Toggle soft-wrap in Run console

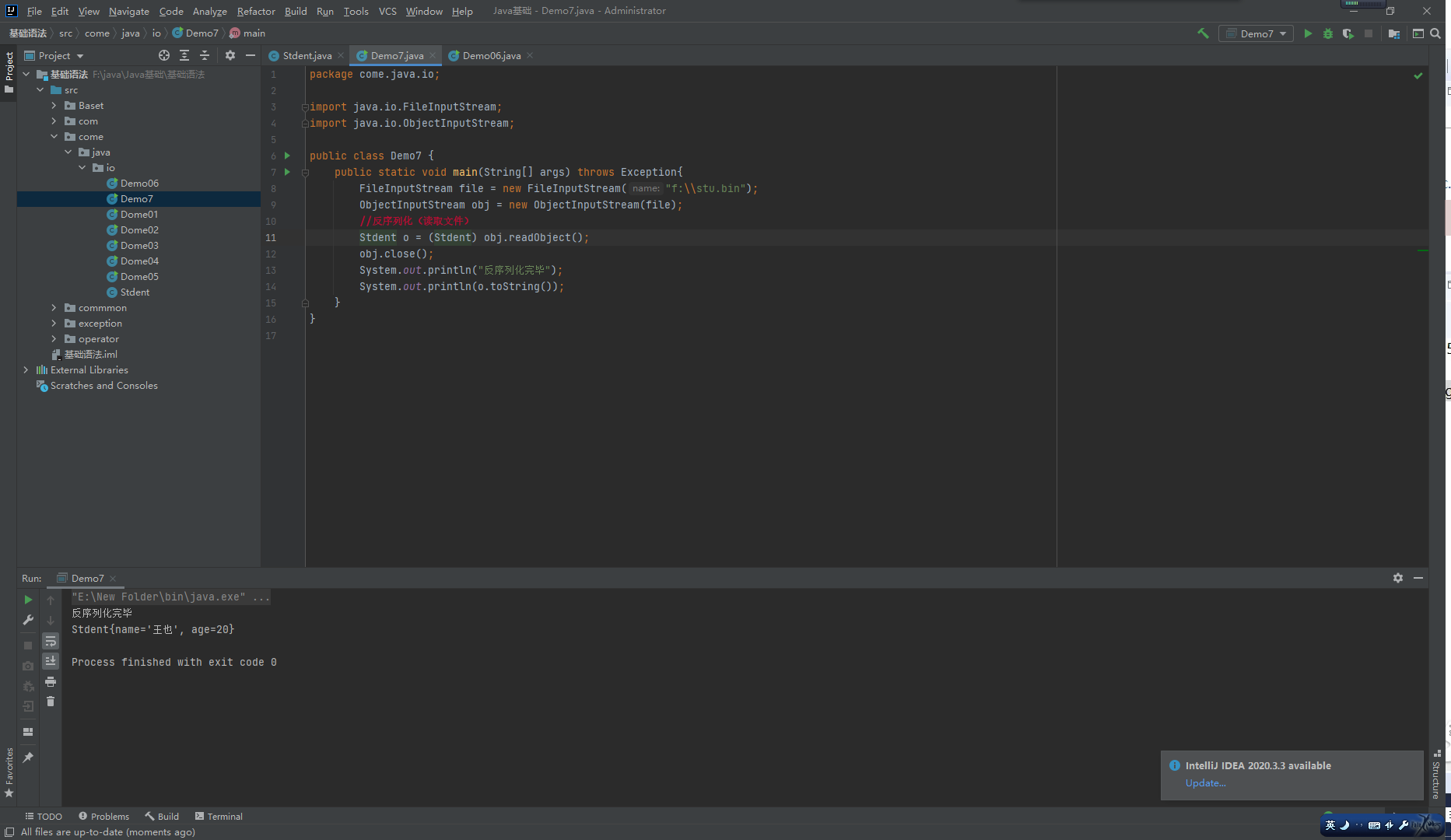(51, 642)
